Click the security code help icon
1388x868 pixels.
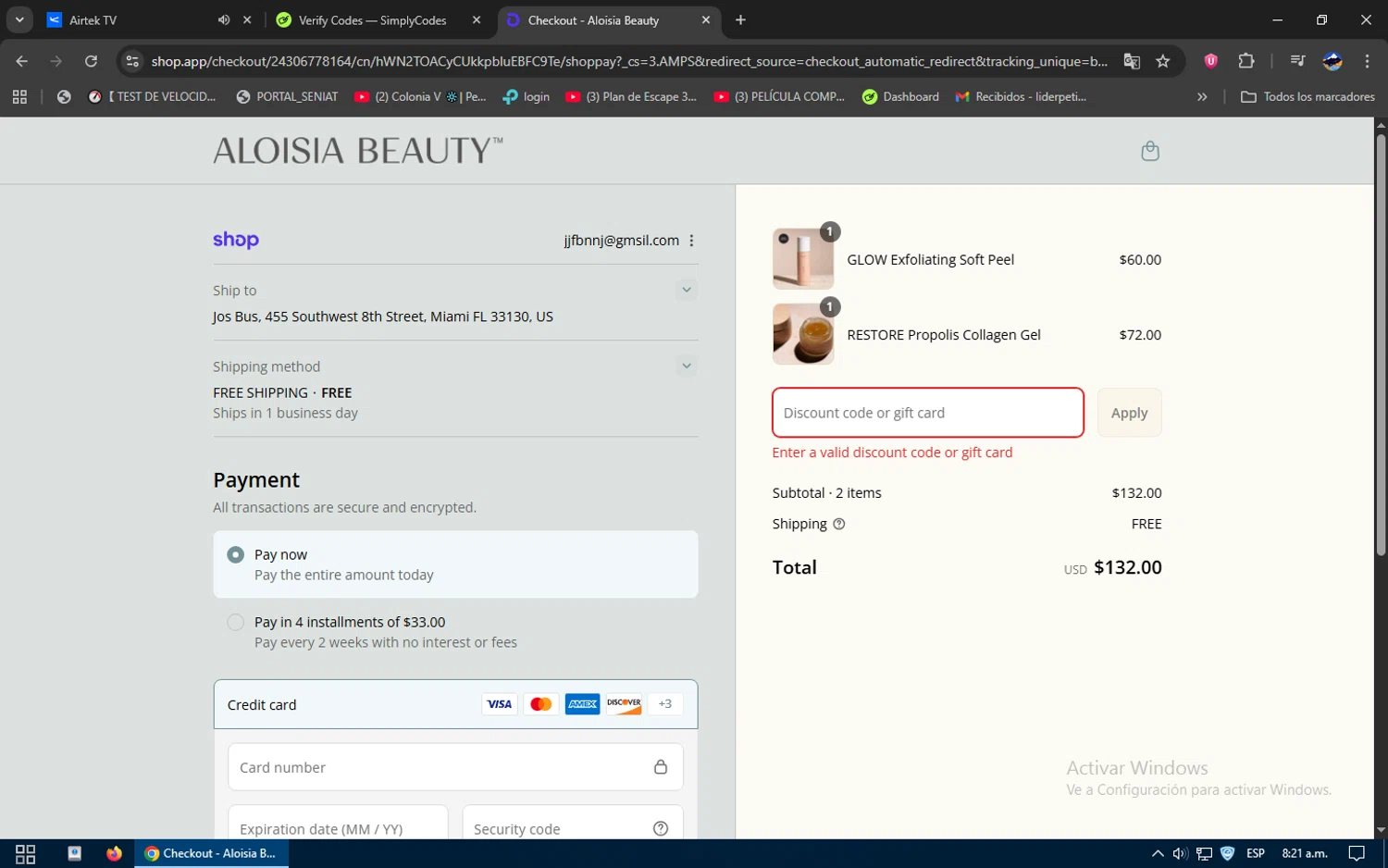click(661, 828)
